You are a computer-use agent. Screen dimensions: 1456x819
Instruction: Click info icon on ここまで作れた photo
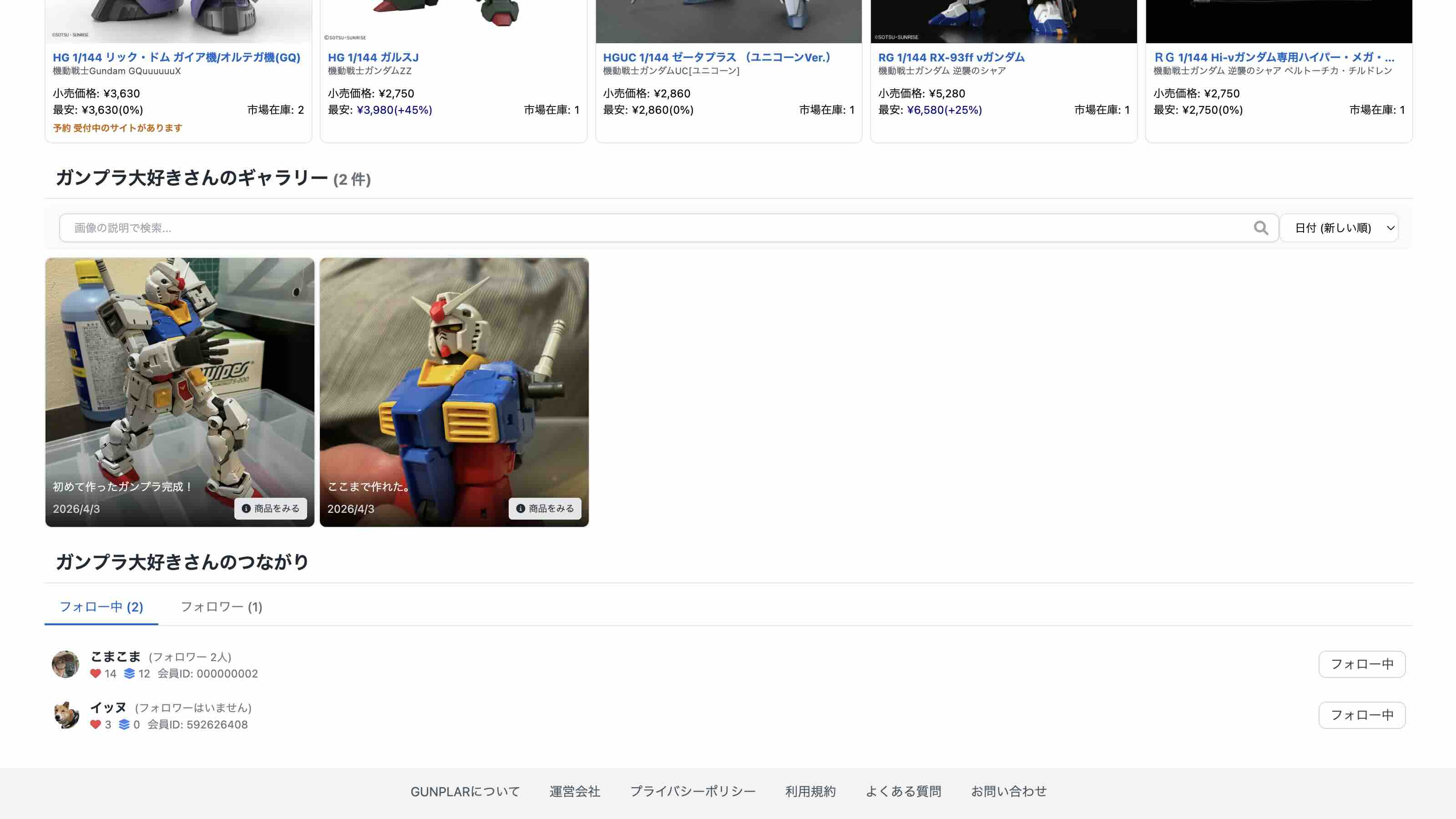tap(521, 509)
